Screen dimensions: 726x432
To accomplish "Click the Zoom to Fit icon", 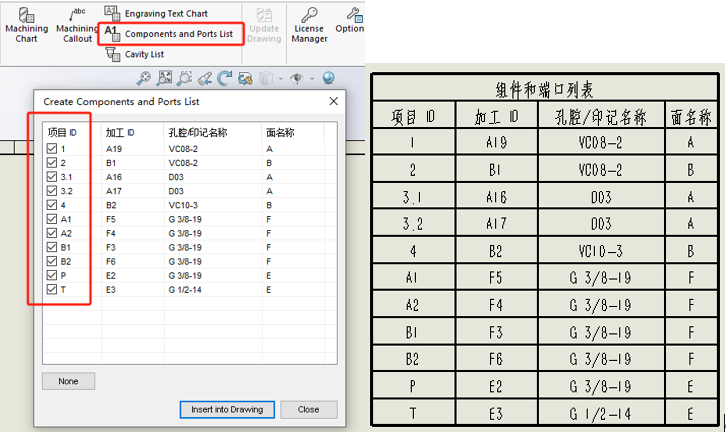I will click(164, 78).
